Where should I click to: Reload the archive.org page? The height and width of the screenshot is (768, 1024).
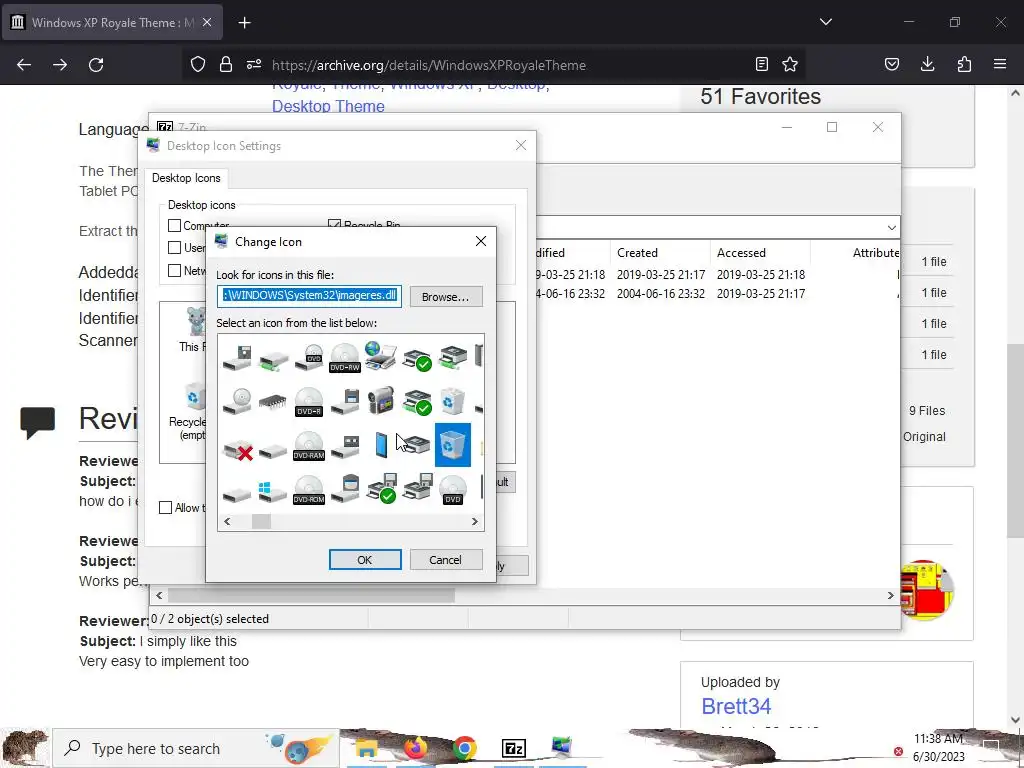click(x=96, y=65)
